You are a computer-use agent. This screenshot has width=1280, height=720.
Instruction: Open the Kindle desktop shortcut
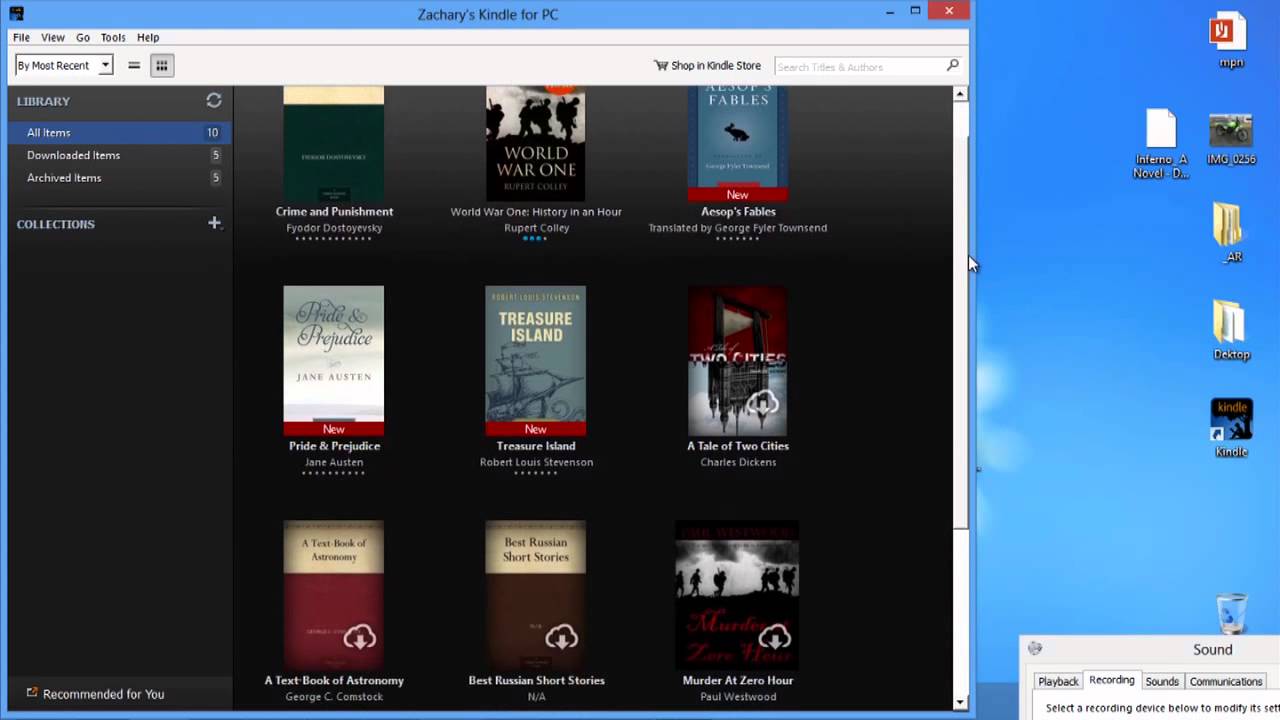[x=1231, y=428]
